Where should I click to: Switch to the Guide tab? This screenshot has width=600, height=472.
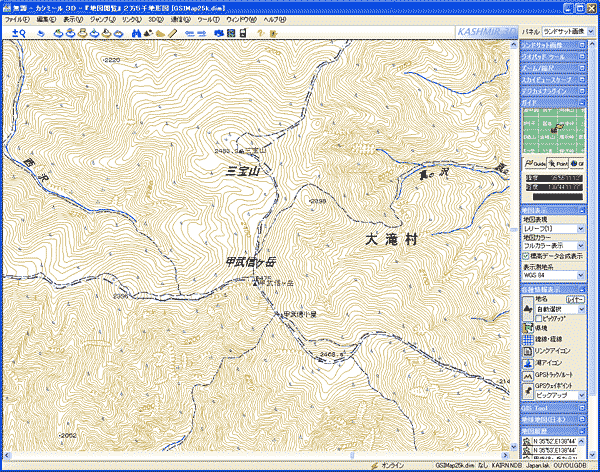(535, 164)
